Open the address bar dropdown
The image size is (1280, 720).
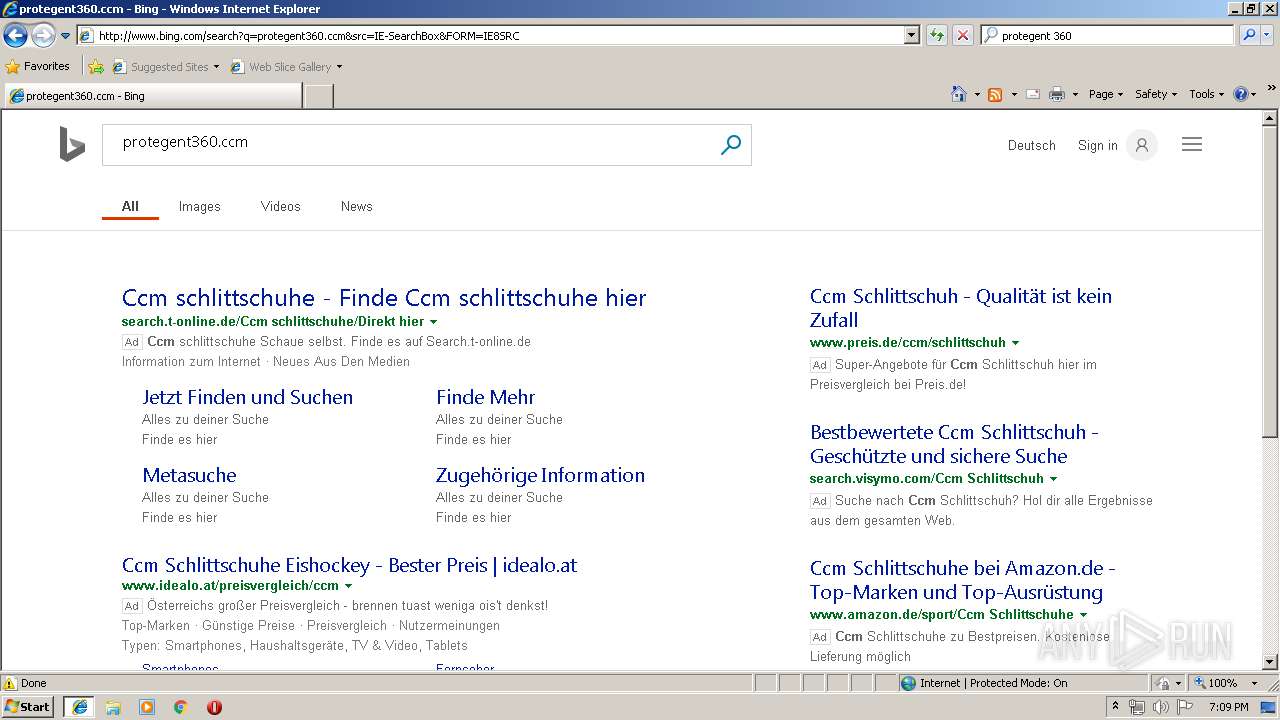pyautogui.click(x=911, y=35)
